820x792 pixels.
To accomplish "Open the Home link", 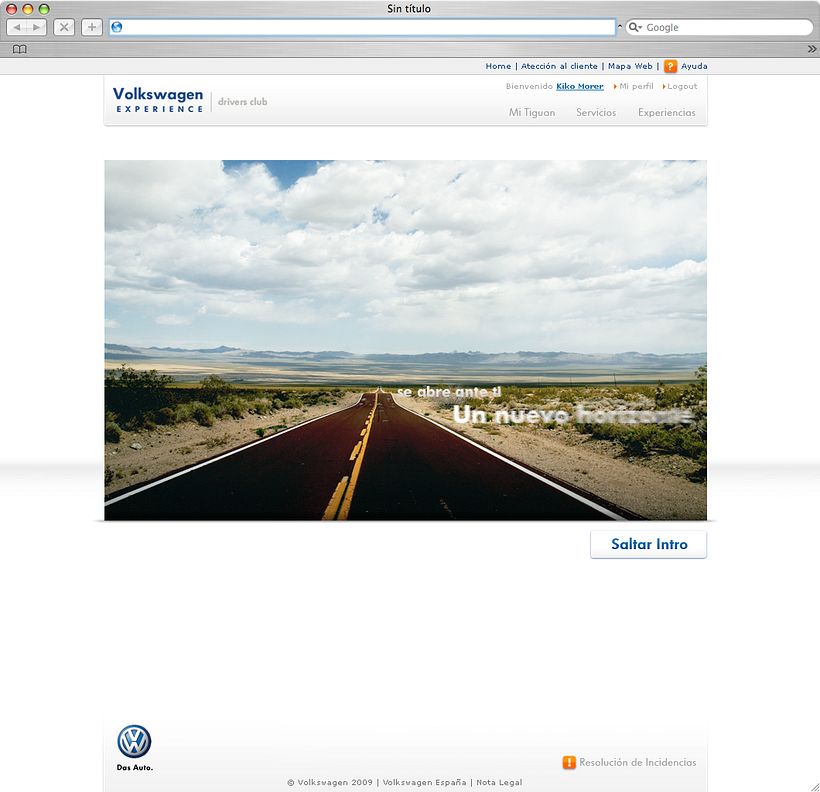I will [x=498, y=66].
